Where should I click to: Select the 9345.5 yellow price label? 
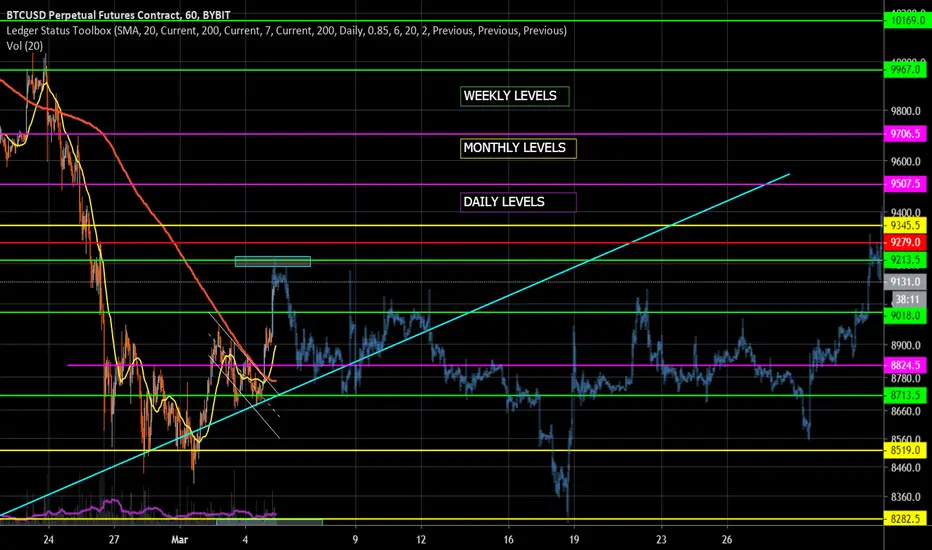tap(905, 225)
